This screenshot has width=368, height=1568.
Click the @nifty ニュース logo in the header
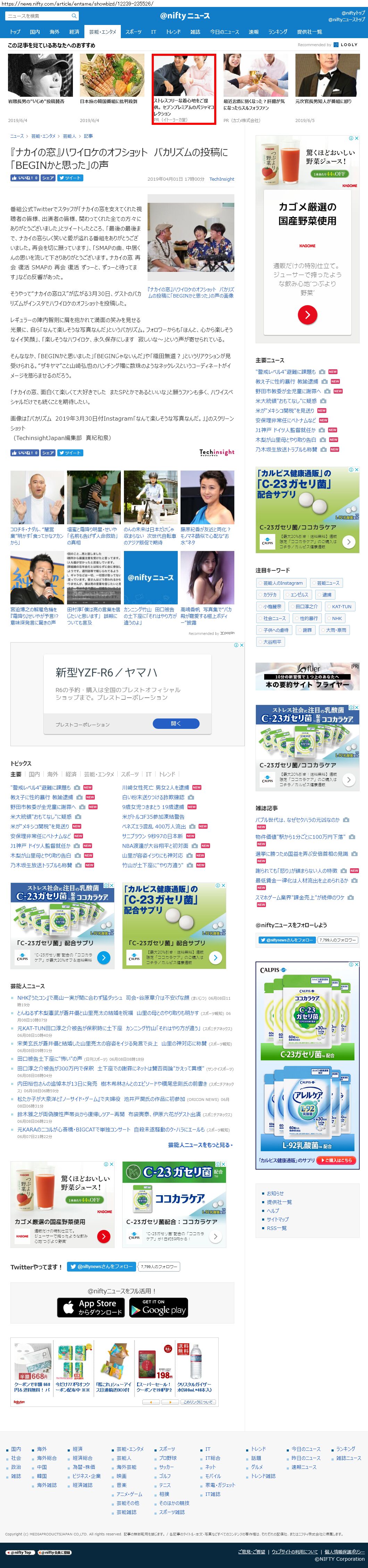pyautogui.click(x=185, y=16)
